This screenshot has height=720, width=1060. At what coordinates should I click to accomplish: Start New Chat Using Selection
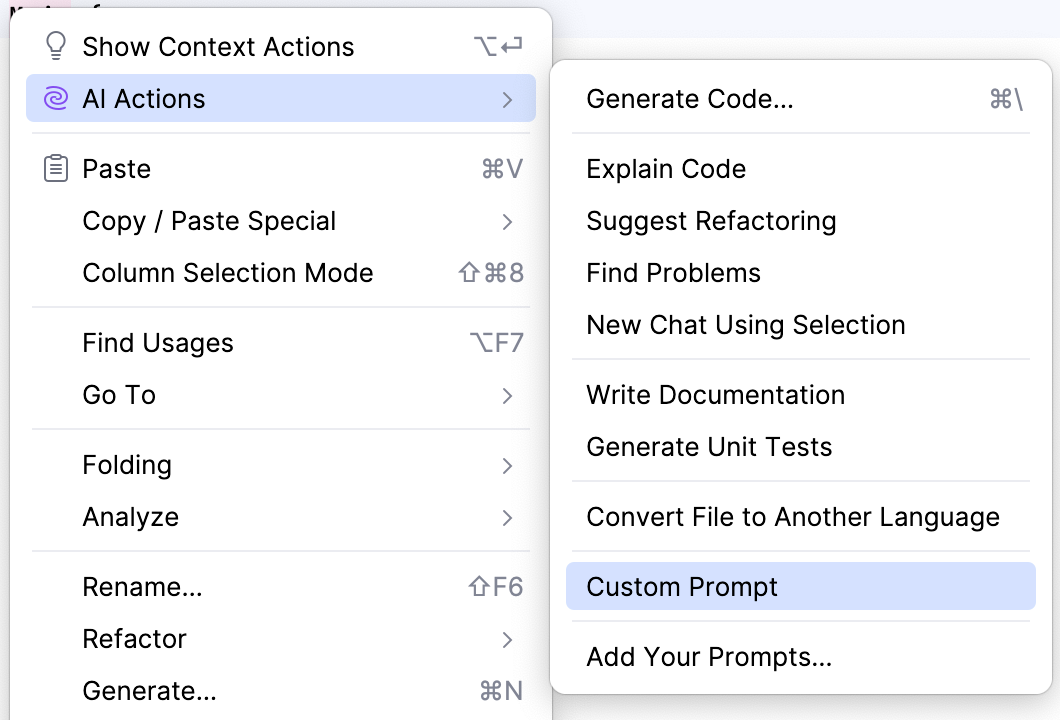pos(746,324)
